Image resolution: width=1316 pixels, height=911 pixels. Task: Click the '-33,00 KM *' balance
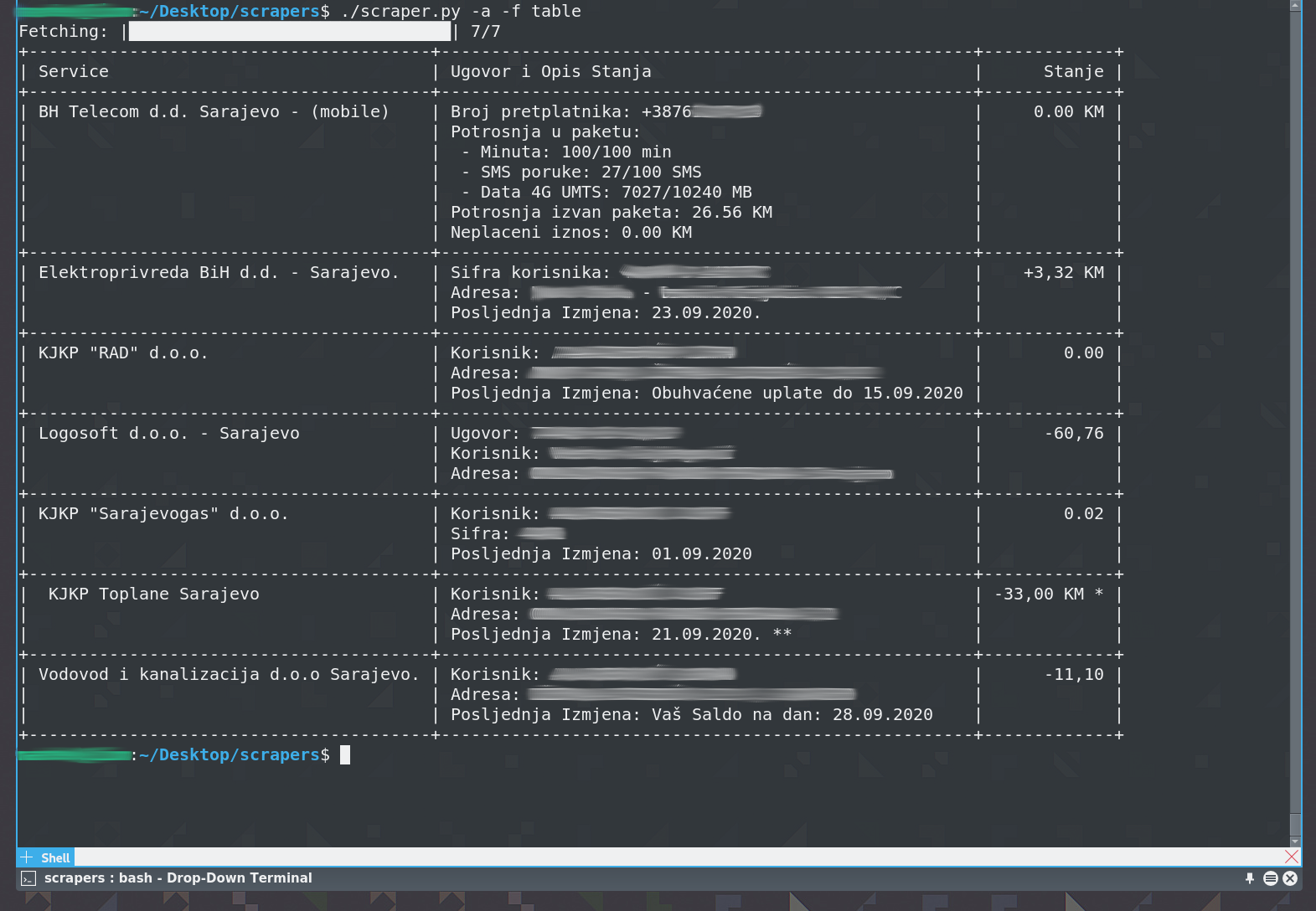coord(1049,594)
